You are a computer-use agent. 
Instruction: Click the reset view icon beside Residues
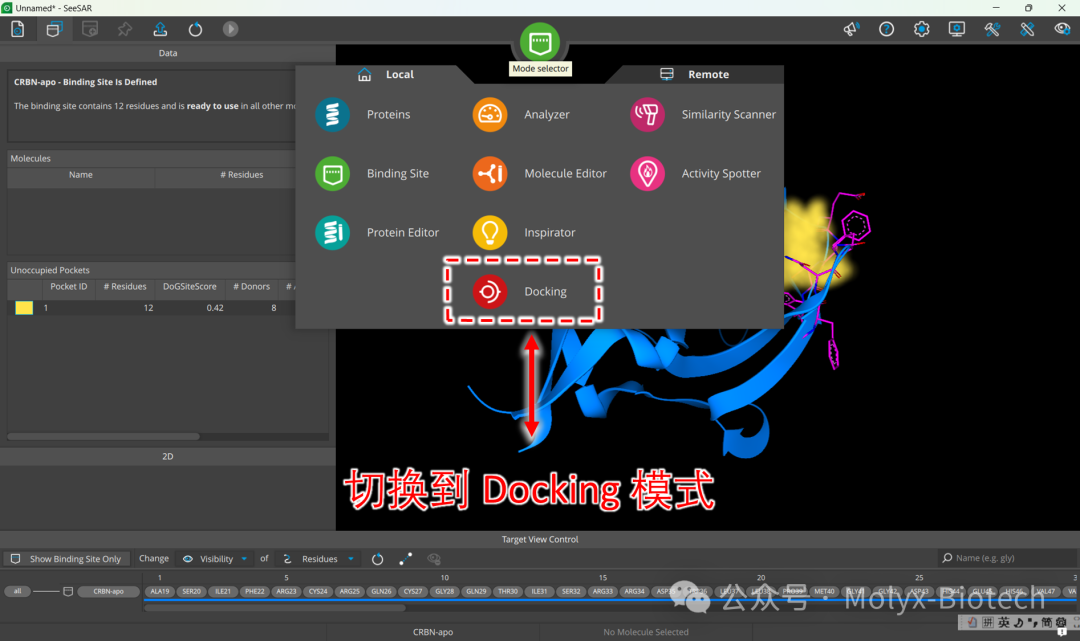(377, 558)
